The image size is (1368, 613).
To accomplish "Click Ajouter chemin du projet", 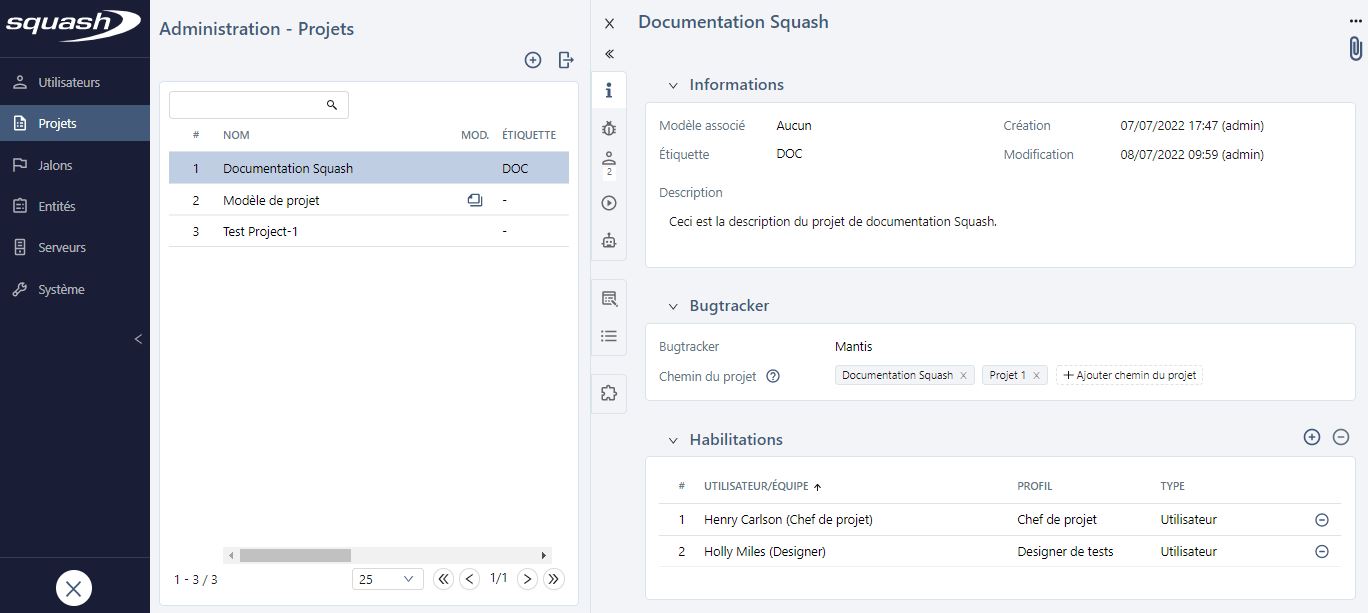I will click(x=1129, y=374).
